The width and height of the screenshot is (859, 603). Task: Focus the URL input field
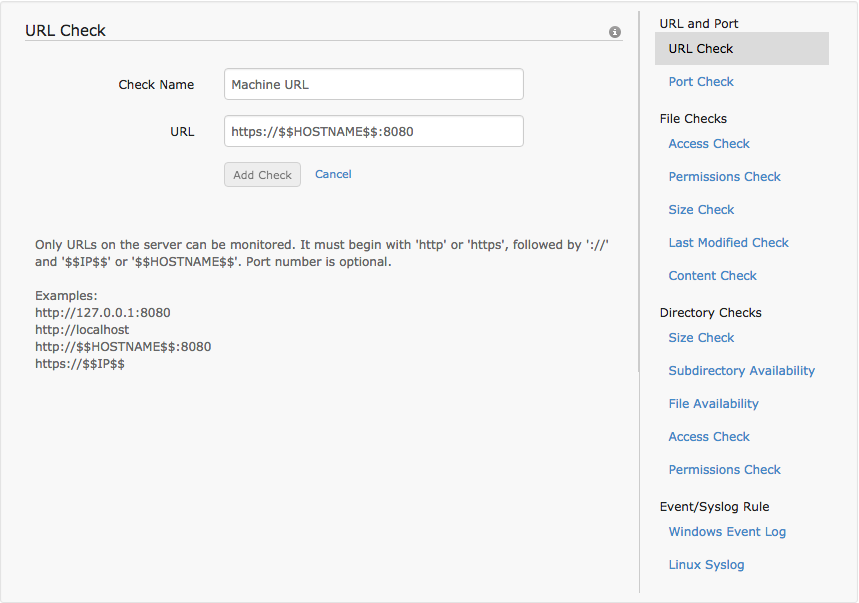point(373,131)
